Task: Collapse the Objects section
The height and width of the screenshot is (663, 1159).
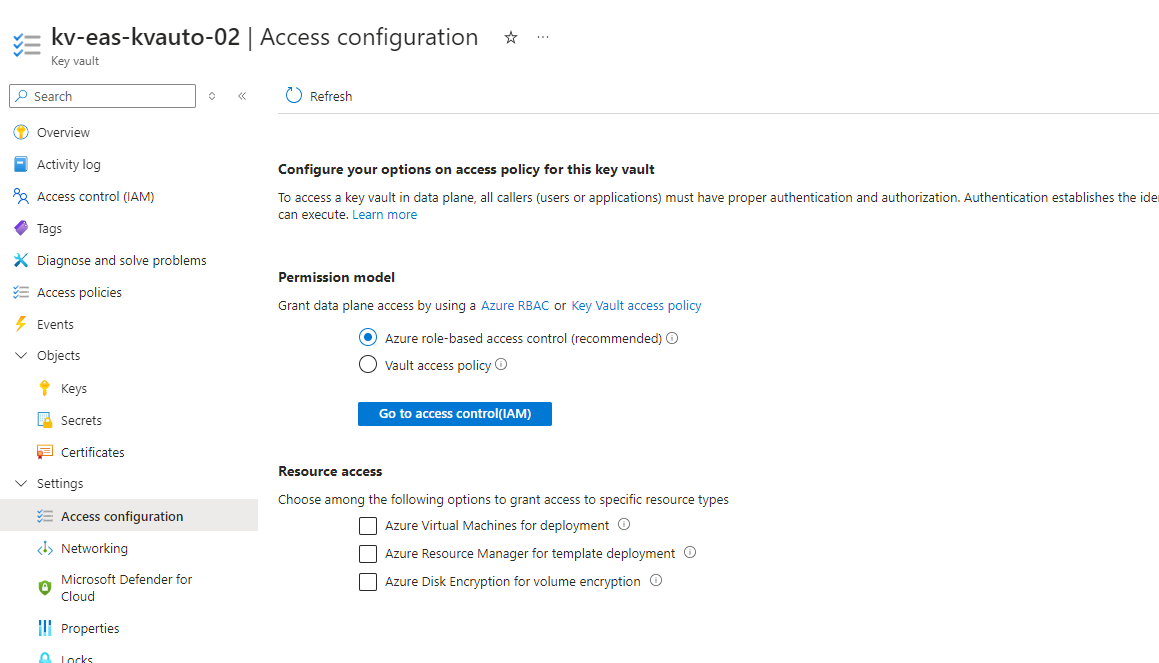Action: pos(21,355)
